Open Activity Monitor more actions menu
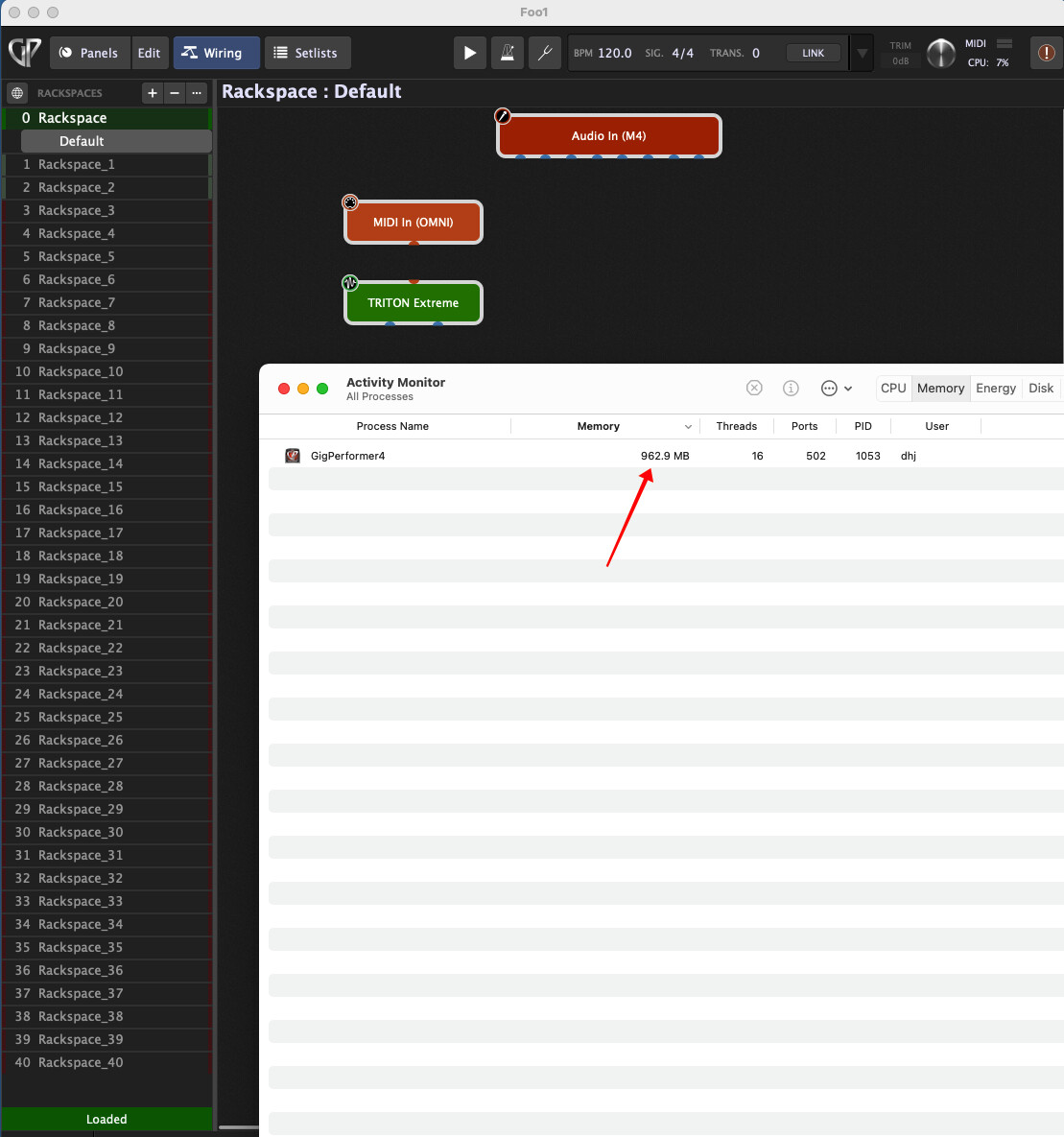 coord(837,388)
